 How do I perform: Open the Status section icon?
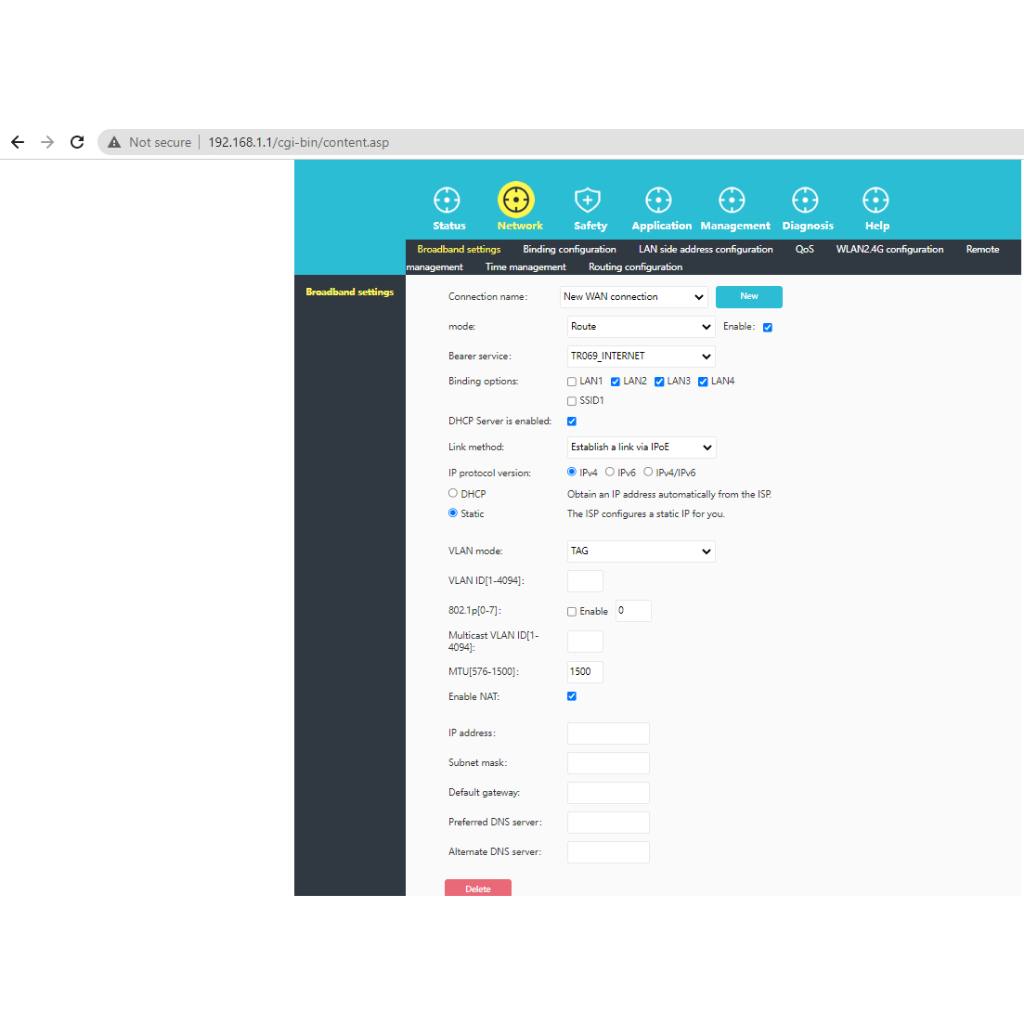coord(447,200)
